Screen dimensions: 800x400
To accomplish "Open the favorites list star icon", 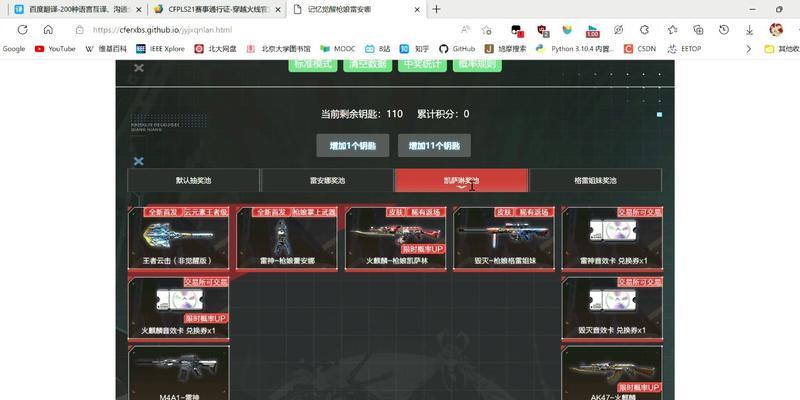I will tap(672, 30).
